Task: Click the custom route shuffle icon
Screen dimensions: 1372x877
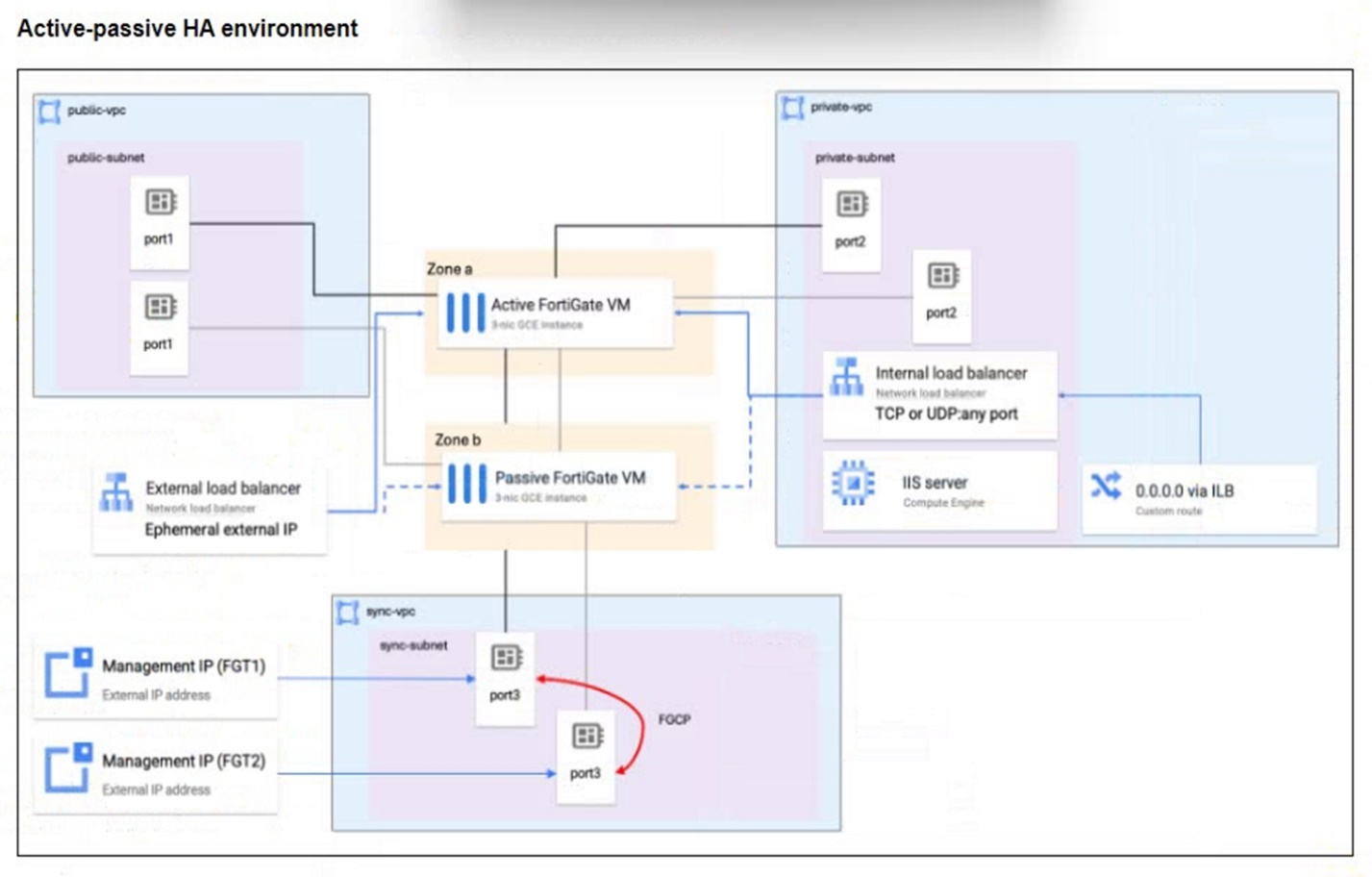Action: click(x=1106, y=486)
